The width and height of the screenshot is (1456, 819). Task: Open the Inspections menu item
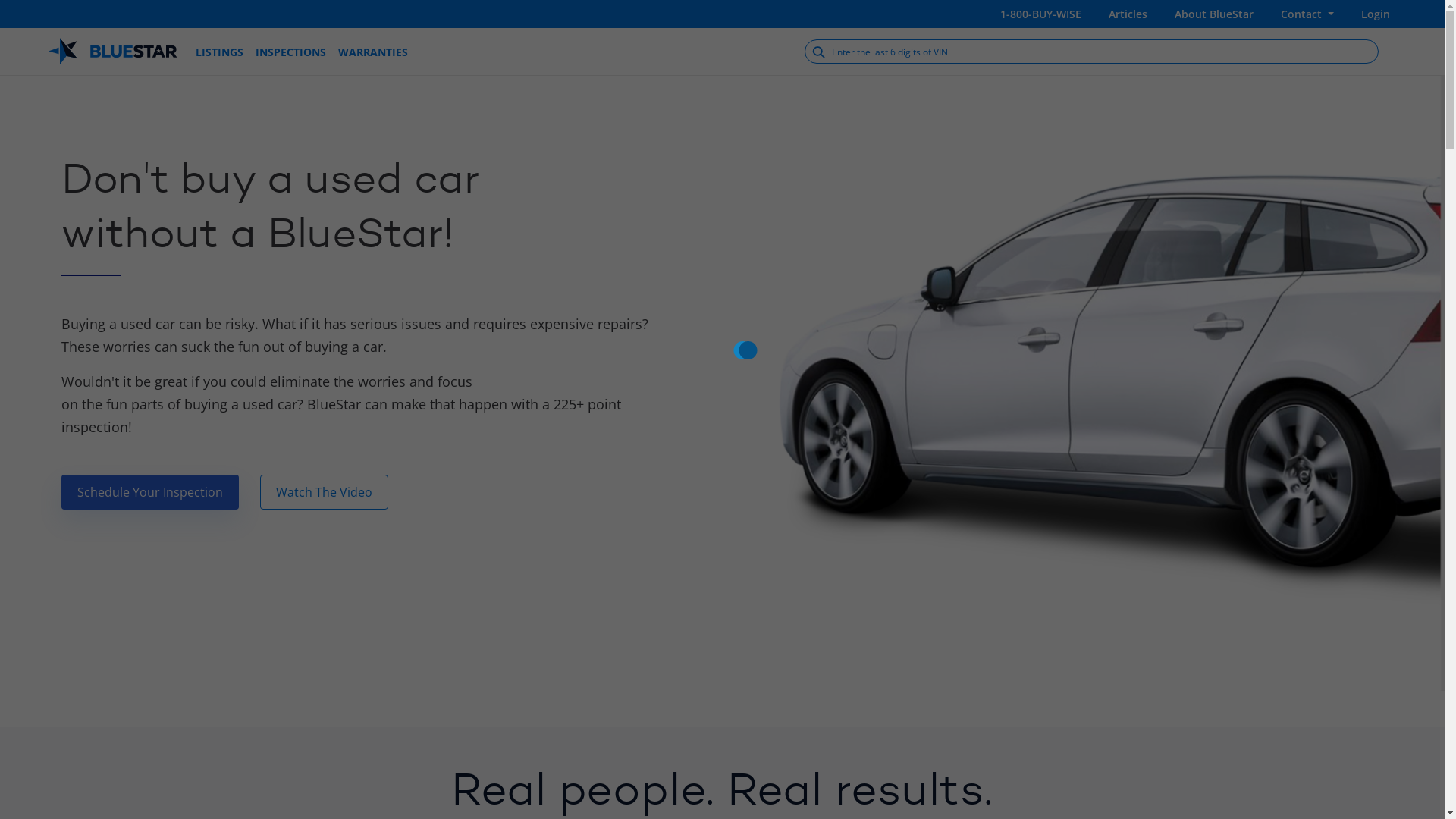point(290,52)
